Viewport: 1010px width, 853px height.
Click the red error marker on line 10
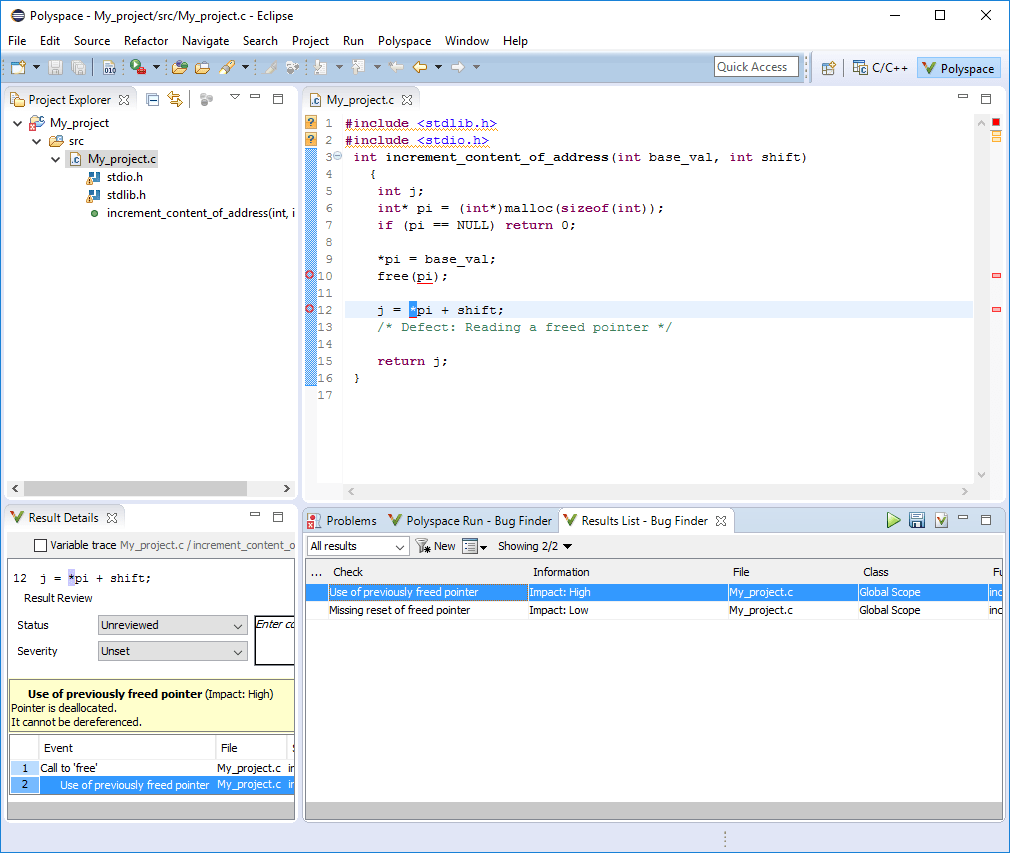(x=309, y=275)
